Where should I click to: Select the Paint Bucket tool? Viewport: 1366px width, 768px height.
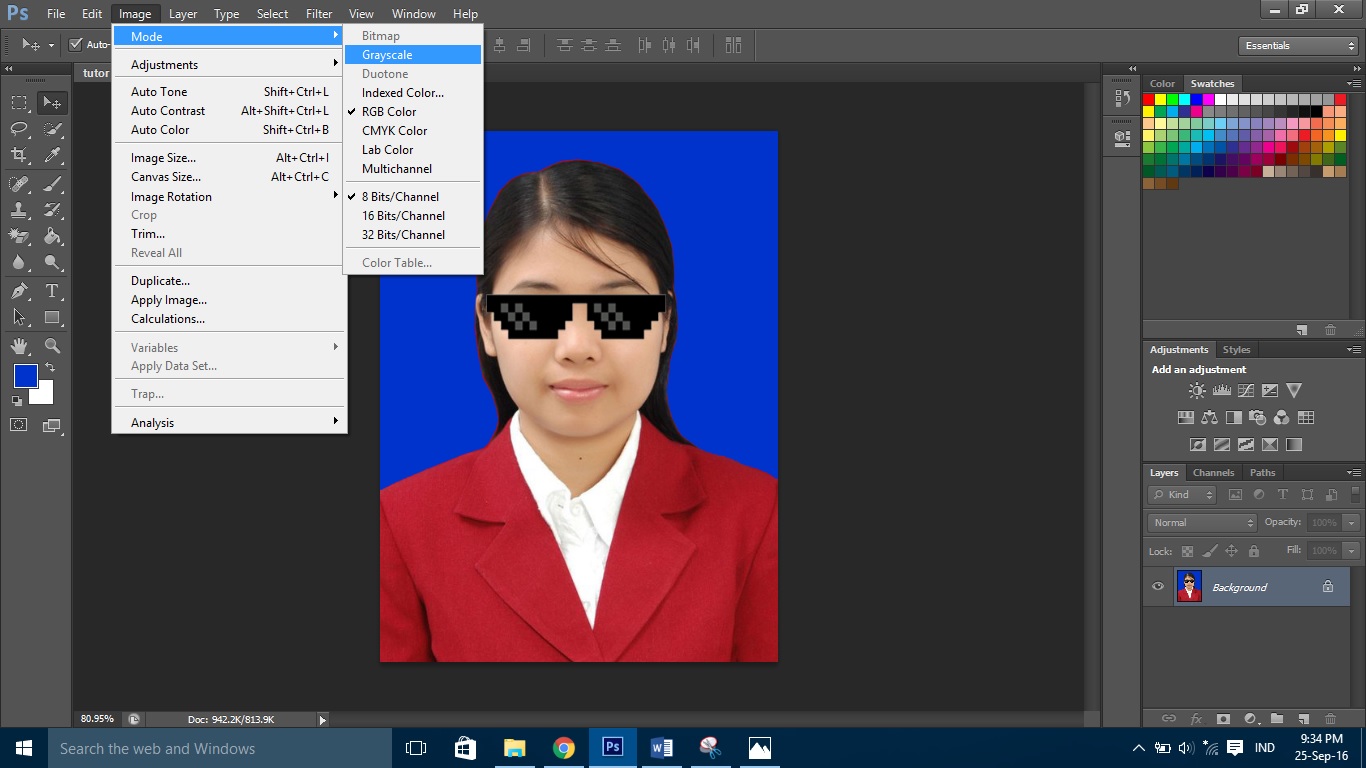52,236
